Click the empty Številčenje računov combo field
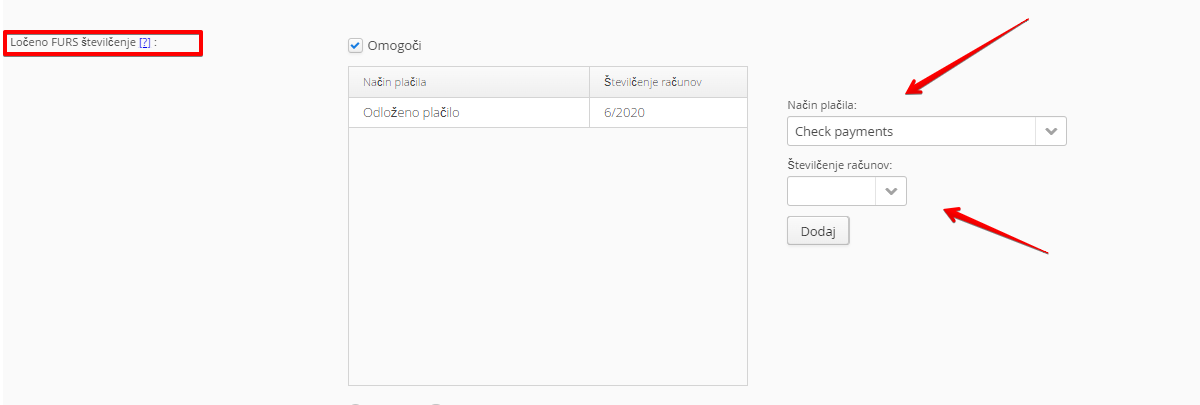1200x405 pixels. click(831, 191)
